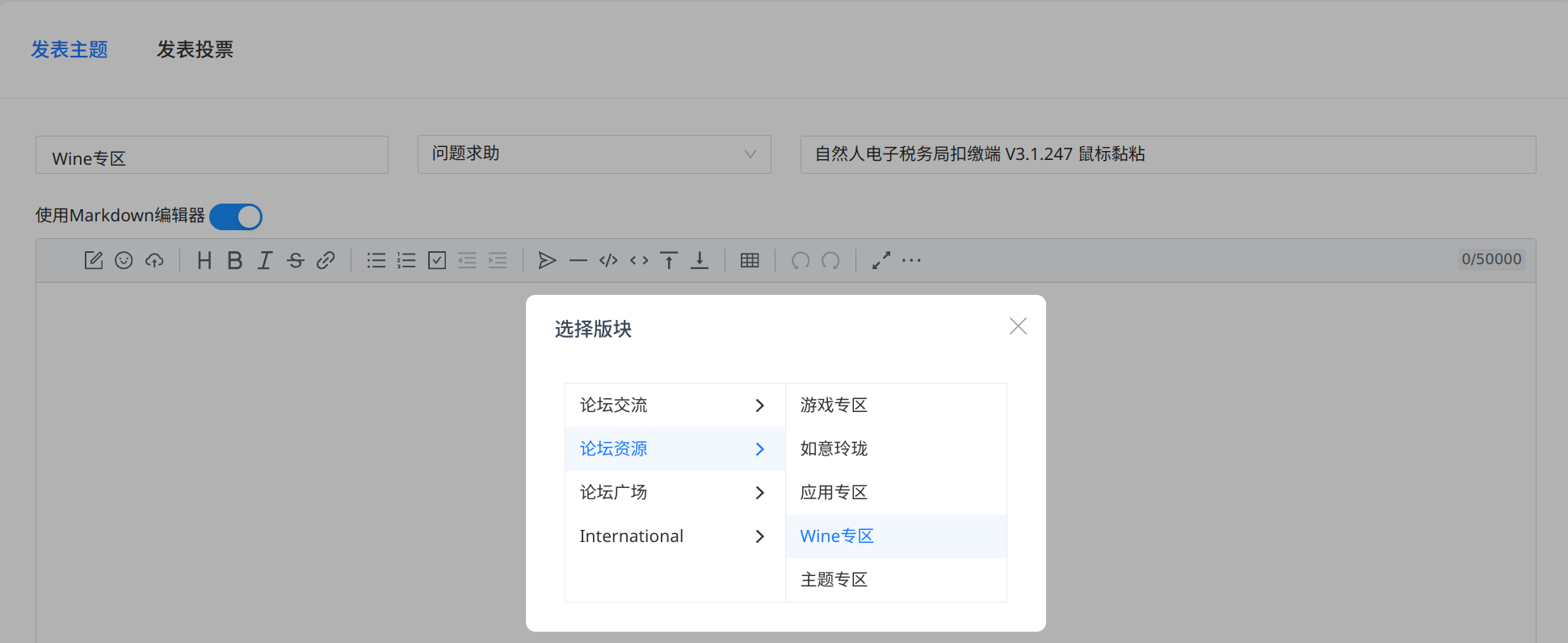Screen dimensions: 1568x643
Task: Close the 选择版块 dialog
Action: tap(1018, 326)
